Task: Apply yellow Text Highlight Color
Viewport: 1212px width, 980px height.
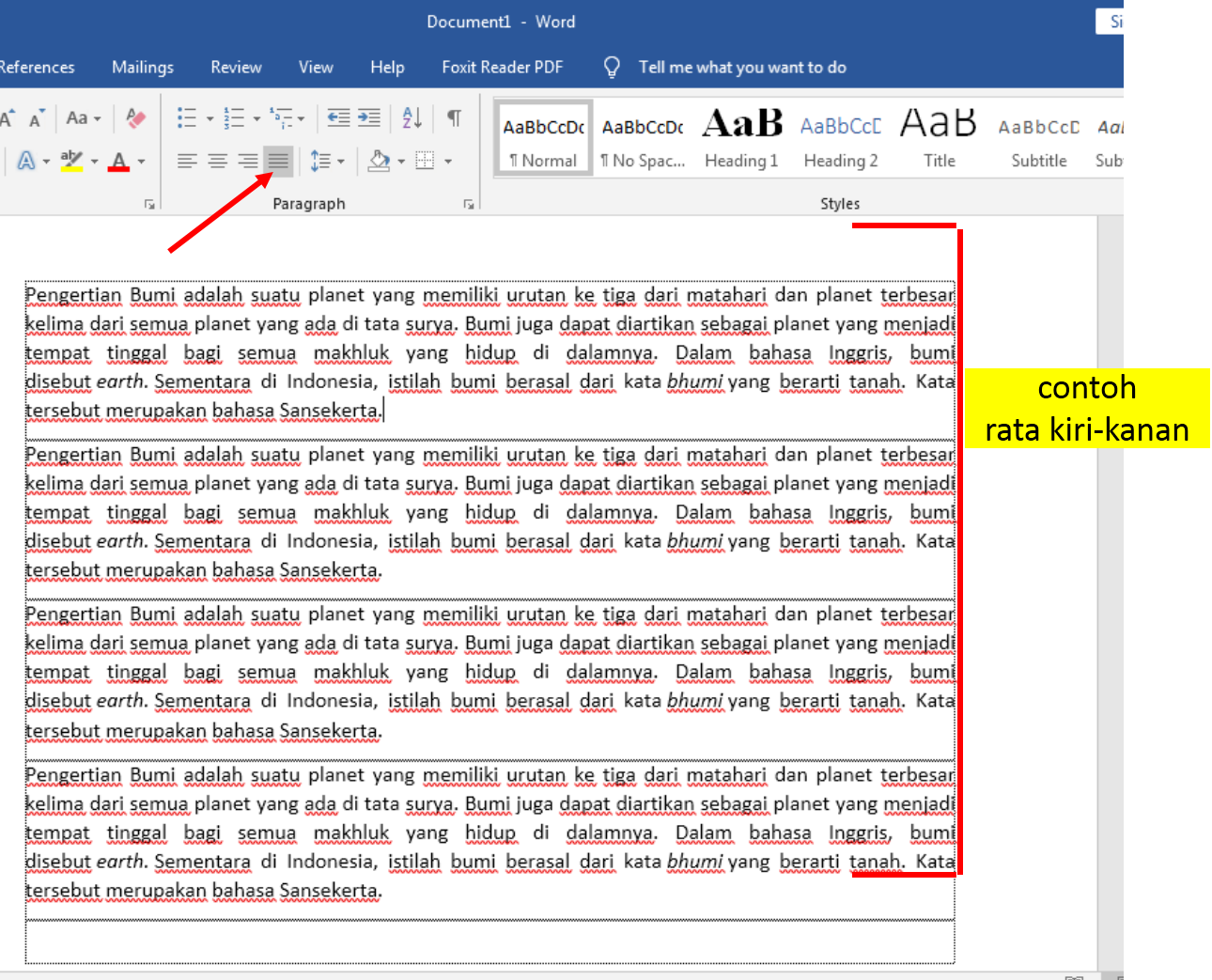Action: 73,161
